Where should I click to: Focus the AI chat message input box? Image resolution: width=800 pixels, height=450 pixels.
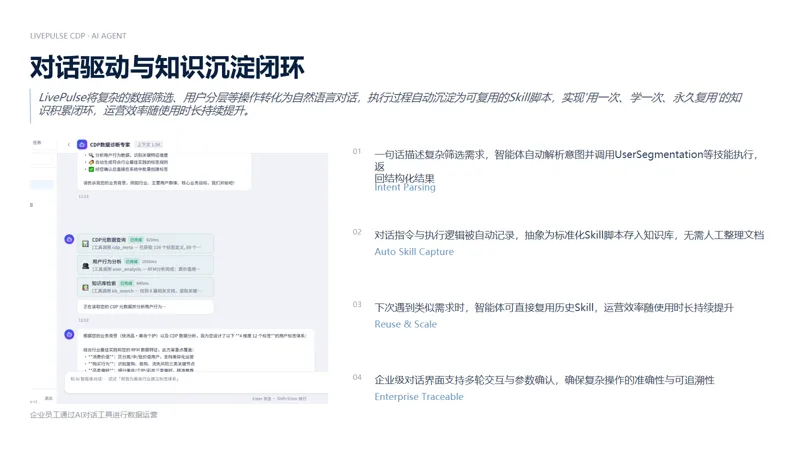click(x=196, y=382)
